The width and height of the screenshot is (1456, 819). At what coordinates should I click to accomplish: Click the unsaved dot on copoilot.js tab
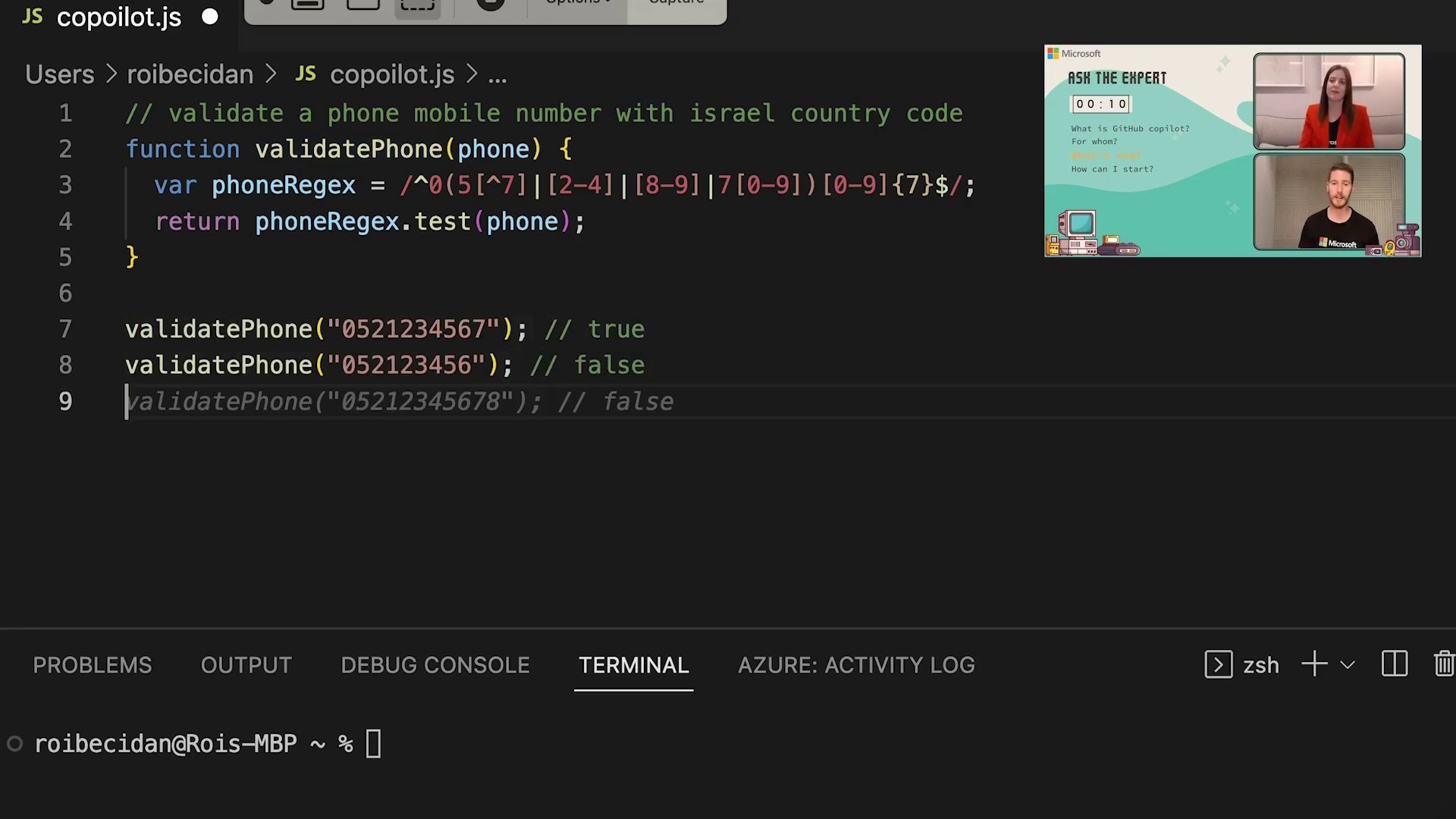coord(210,17)
